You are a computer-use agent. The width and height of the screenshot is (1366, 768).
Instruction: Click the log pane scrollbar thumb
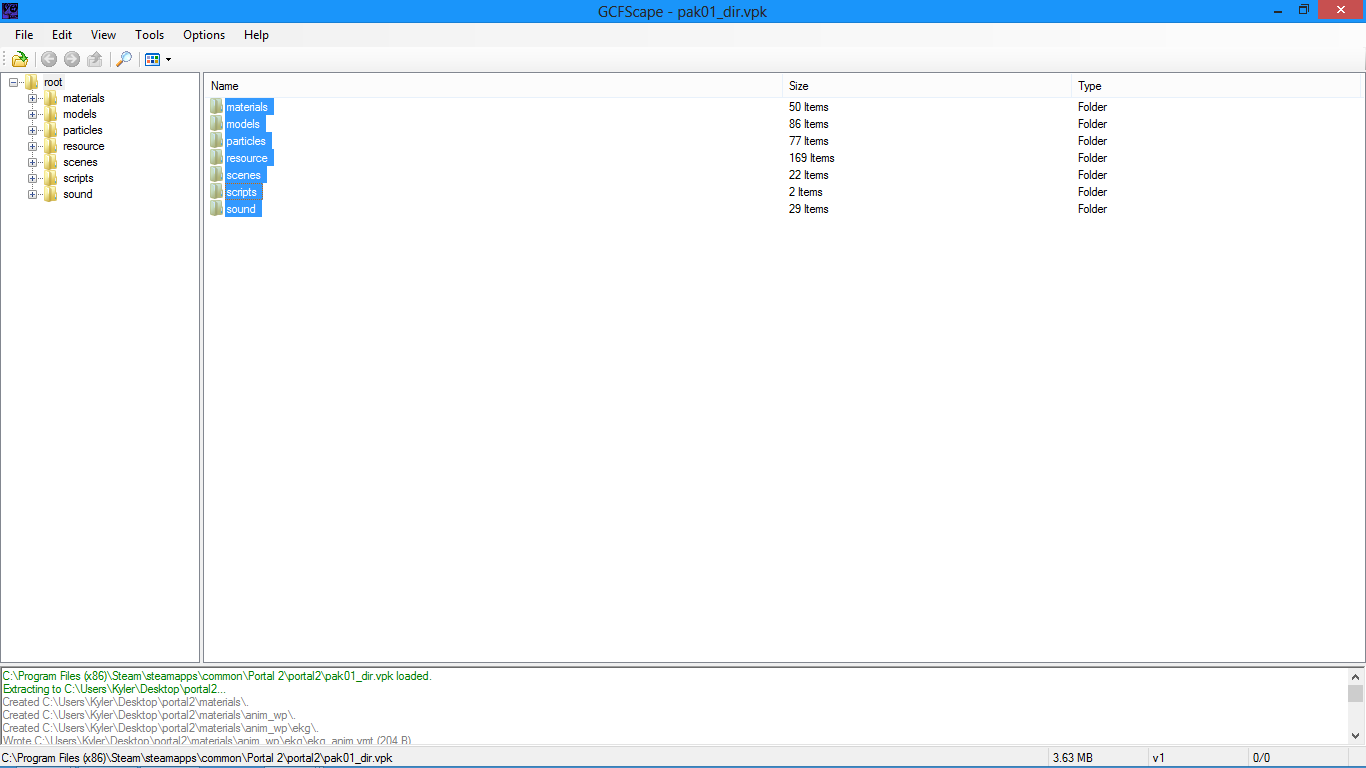(1355, 693)
